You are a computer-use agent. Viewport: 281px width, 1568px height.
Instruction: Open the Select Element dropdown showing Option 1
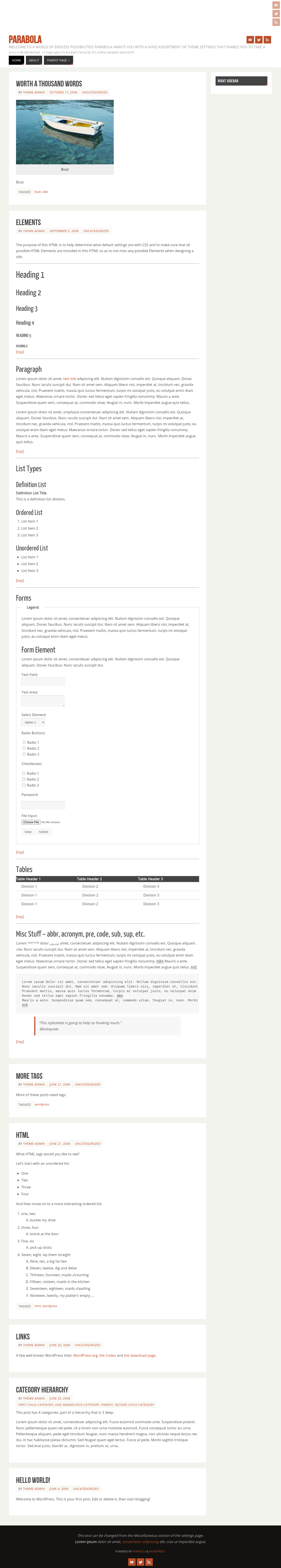click(34, 722)
